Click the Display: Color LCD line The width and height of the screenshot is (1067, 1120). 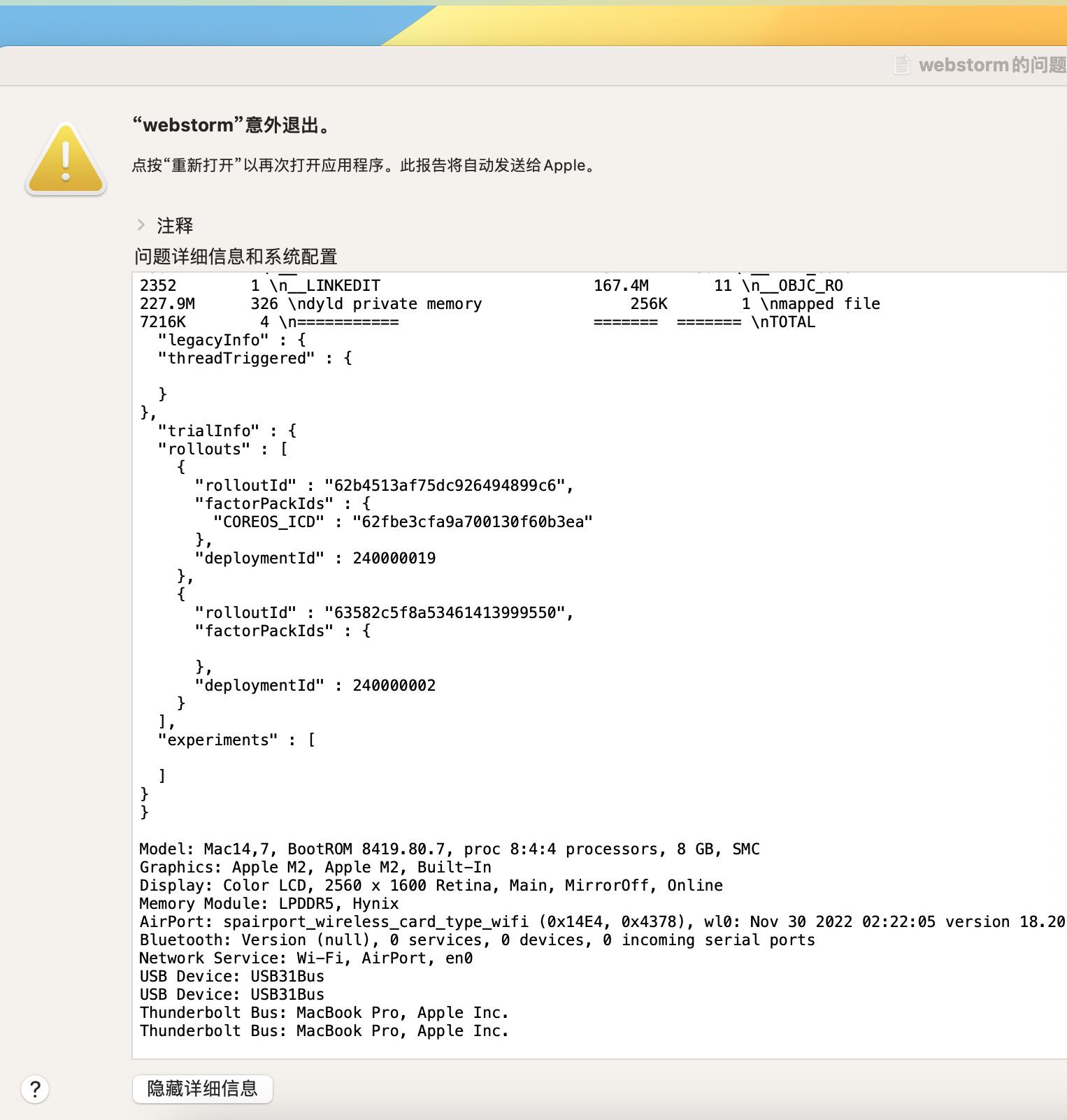tap(431, 886)
